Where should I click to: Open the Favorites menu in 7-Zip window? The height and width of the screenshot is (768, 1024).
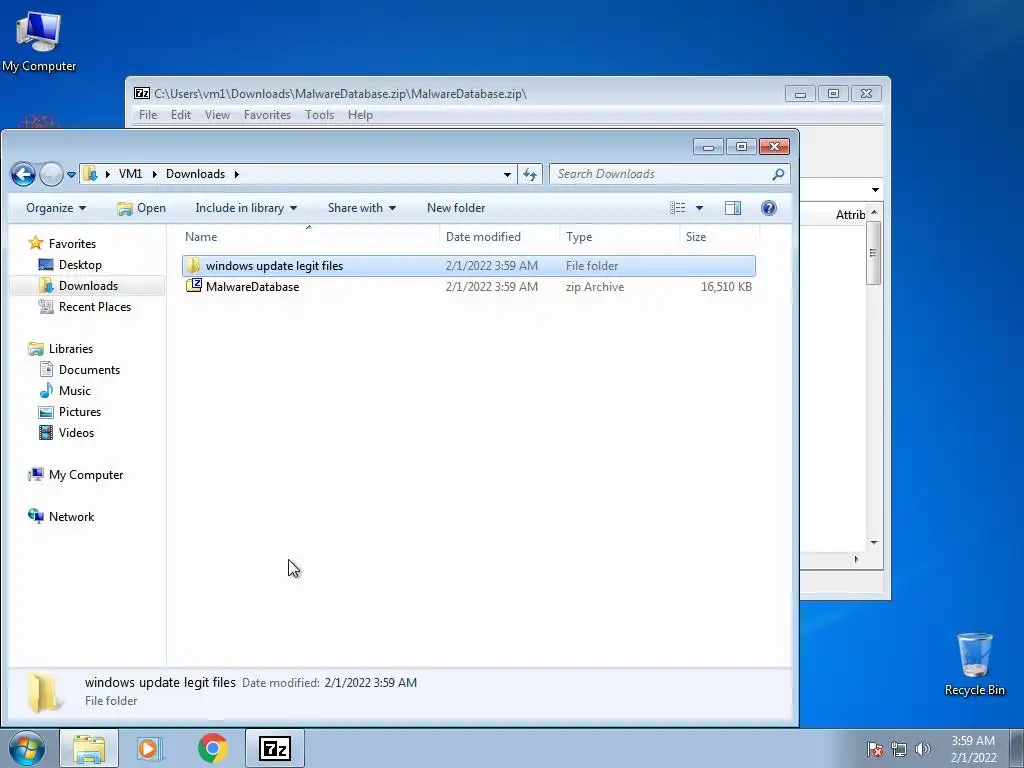pos(267,115)
